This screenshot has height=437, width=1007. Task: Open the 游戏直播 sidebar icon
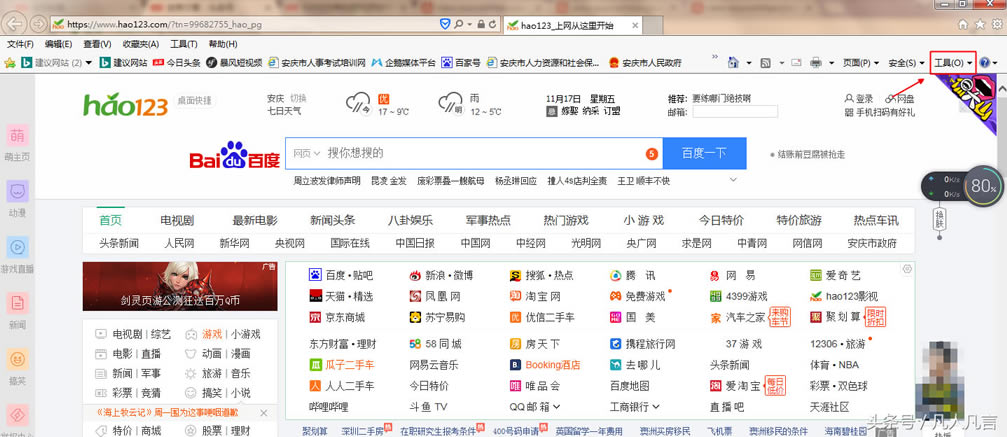click(18, 247)
